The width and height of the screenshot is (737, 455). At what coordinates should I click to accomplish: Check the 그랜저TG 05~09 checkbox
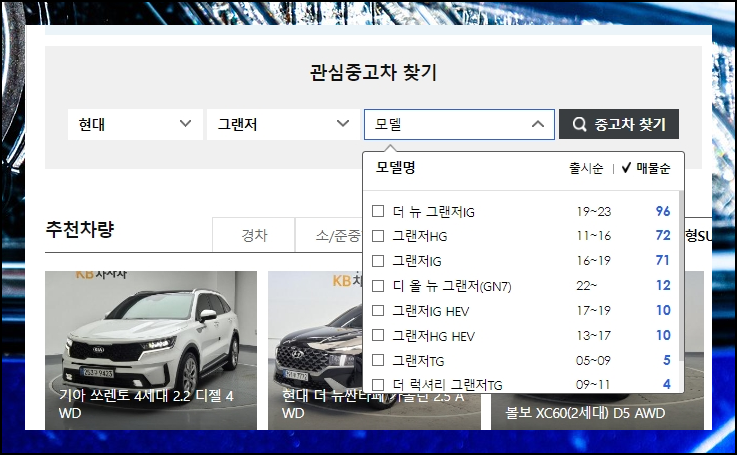coord(378,360)
